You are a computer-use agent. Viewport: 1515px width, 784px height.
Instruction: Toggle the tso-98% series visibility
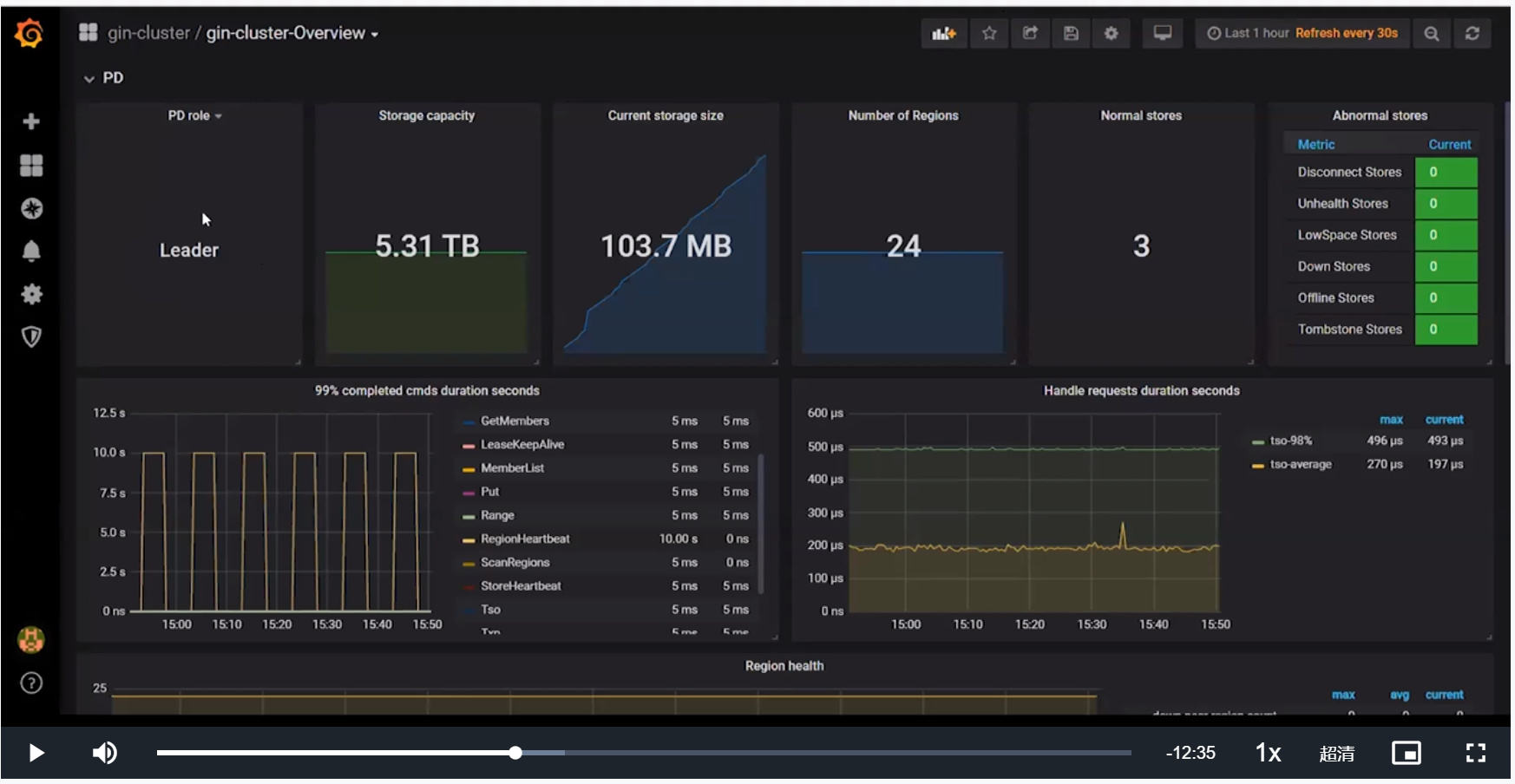(1290, 441)
